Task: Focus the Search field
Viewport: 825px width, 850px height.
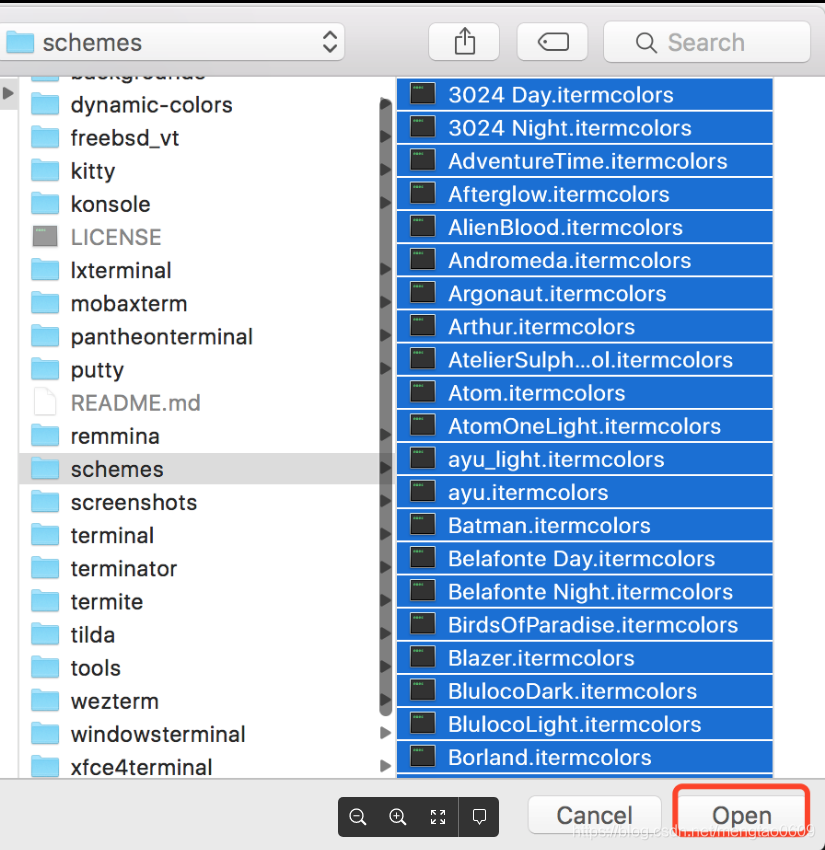Action: [707, 42]
